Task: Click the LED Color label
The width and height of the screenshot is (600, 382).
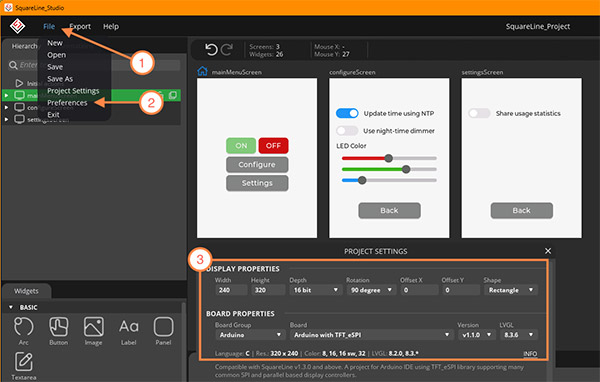Action: pyautogui.click(x=351, y=146)
